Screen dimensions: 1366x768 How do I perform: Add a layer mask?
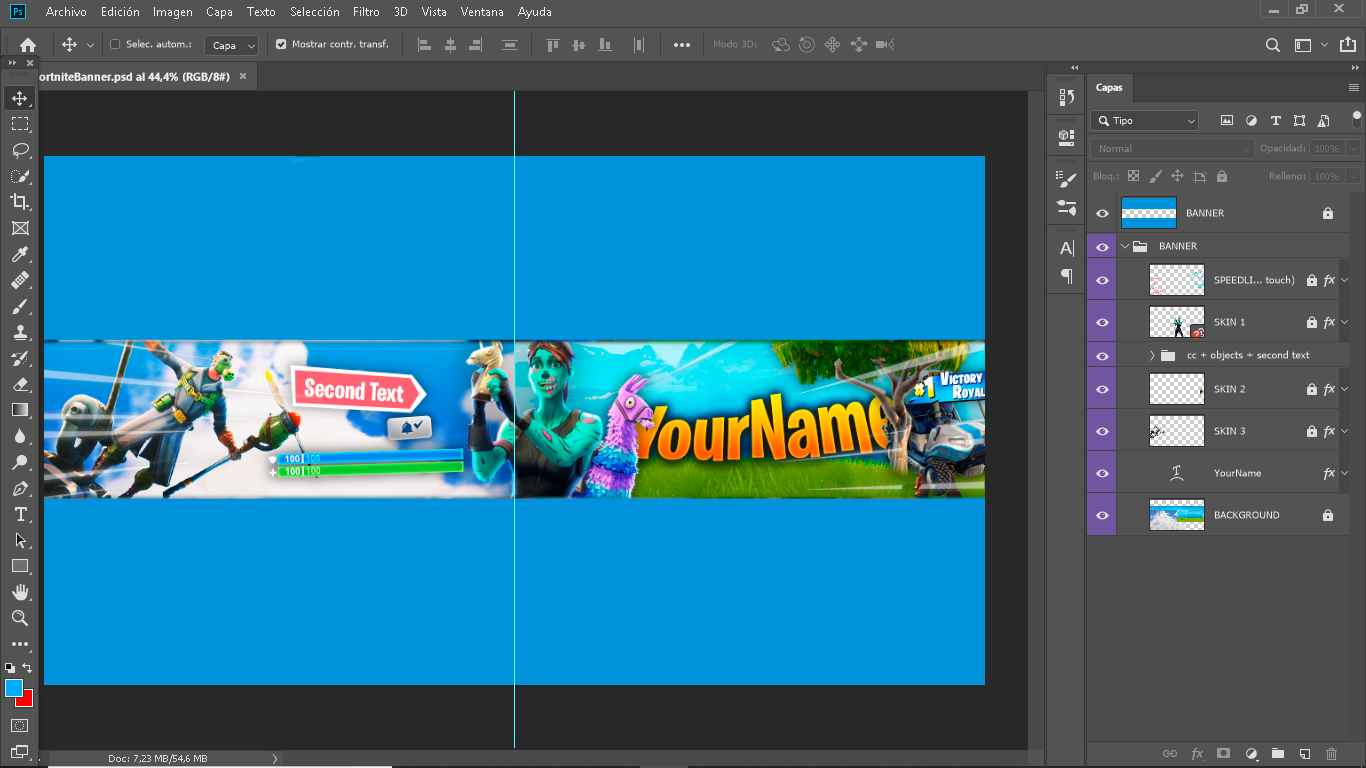click(1223, 753)
